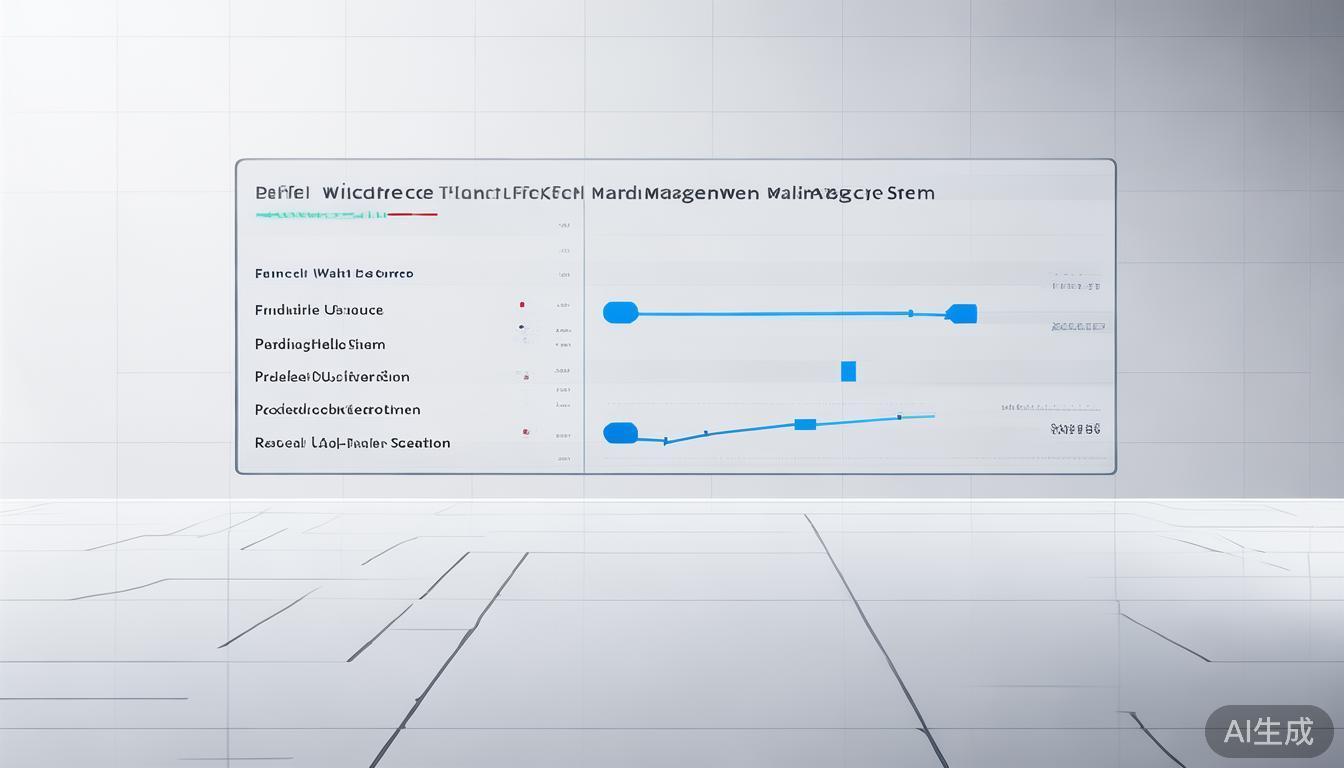Select the Fancelı Walıt row
1344x768 pixels.
(x=334, y=273)
